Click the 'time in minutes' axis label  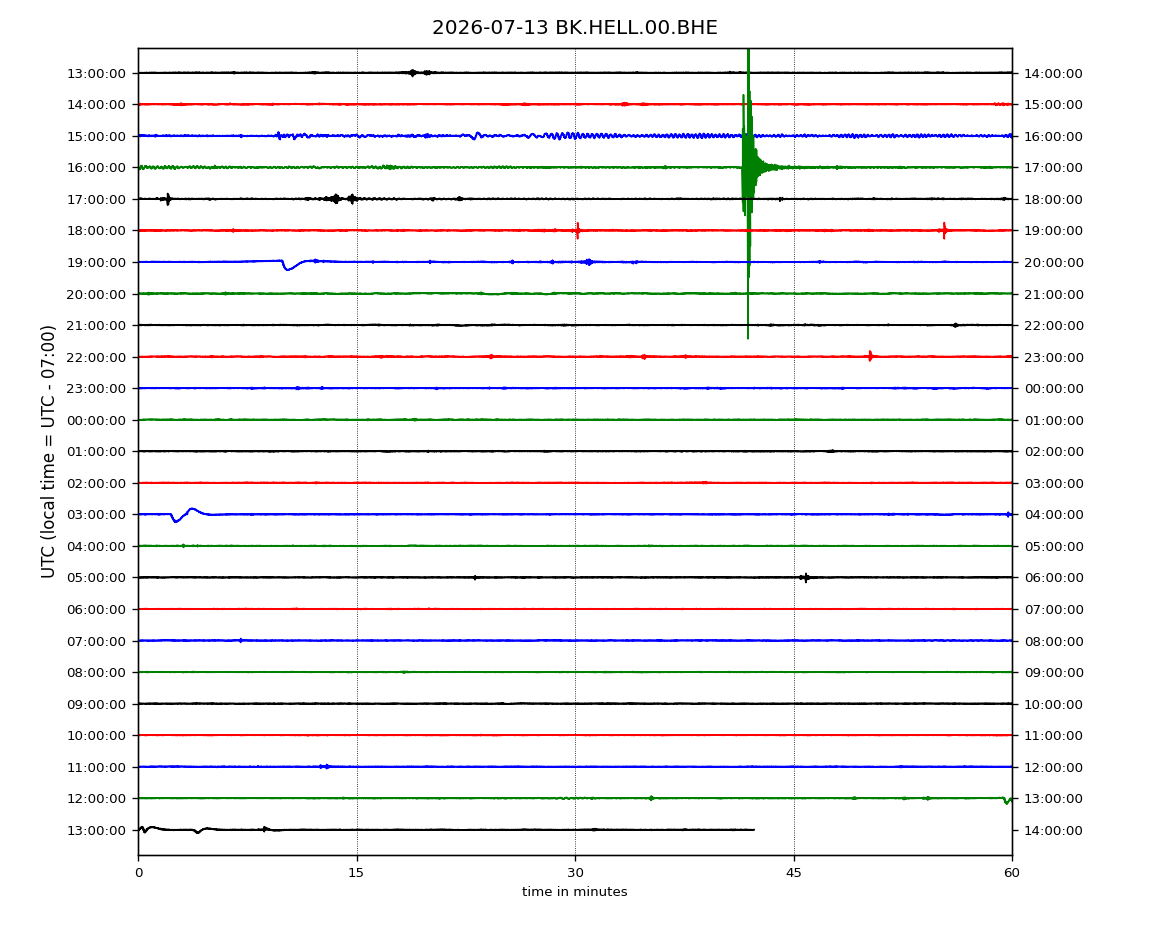pos(574,892)
